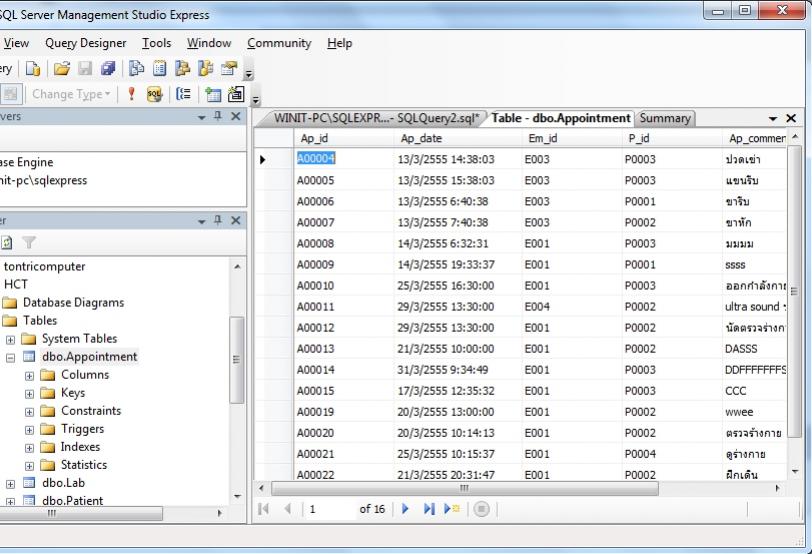This screenshot has width=812, height=554.
Task: Open the View menu
Action: (16, 43)
